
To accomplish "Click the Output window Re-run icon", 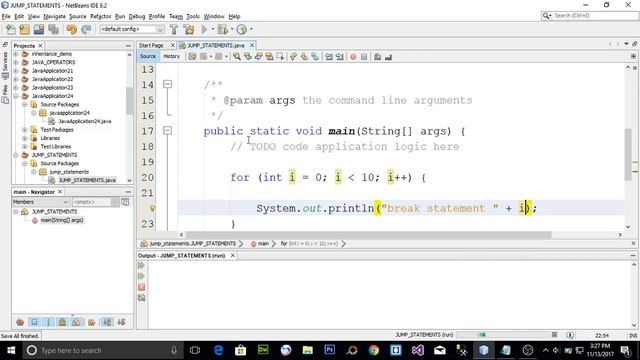I will (x=142, y=266).
